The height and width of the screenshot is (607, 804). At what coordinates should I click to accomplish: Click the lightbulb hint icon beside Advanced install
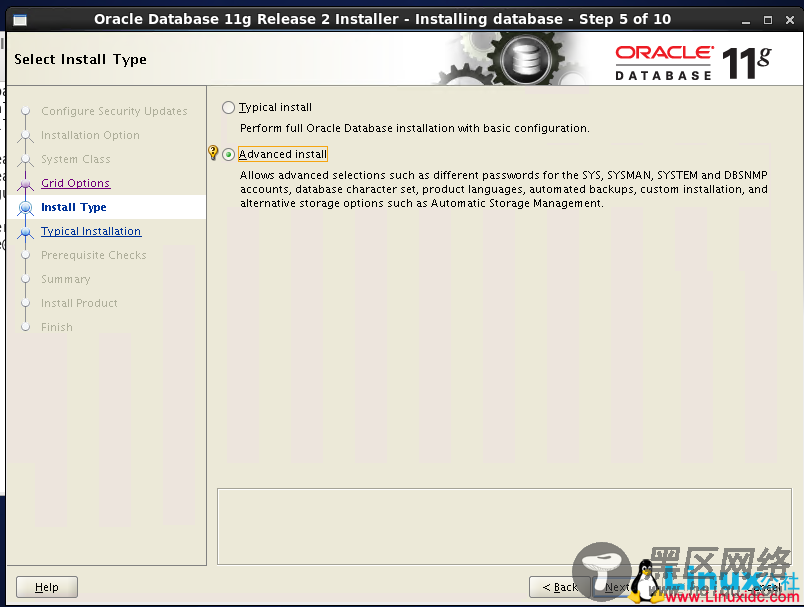[213, 152]
